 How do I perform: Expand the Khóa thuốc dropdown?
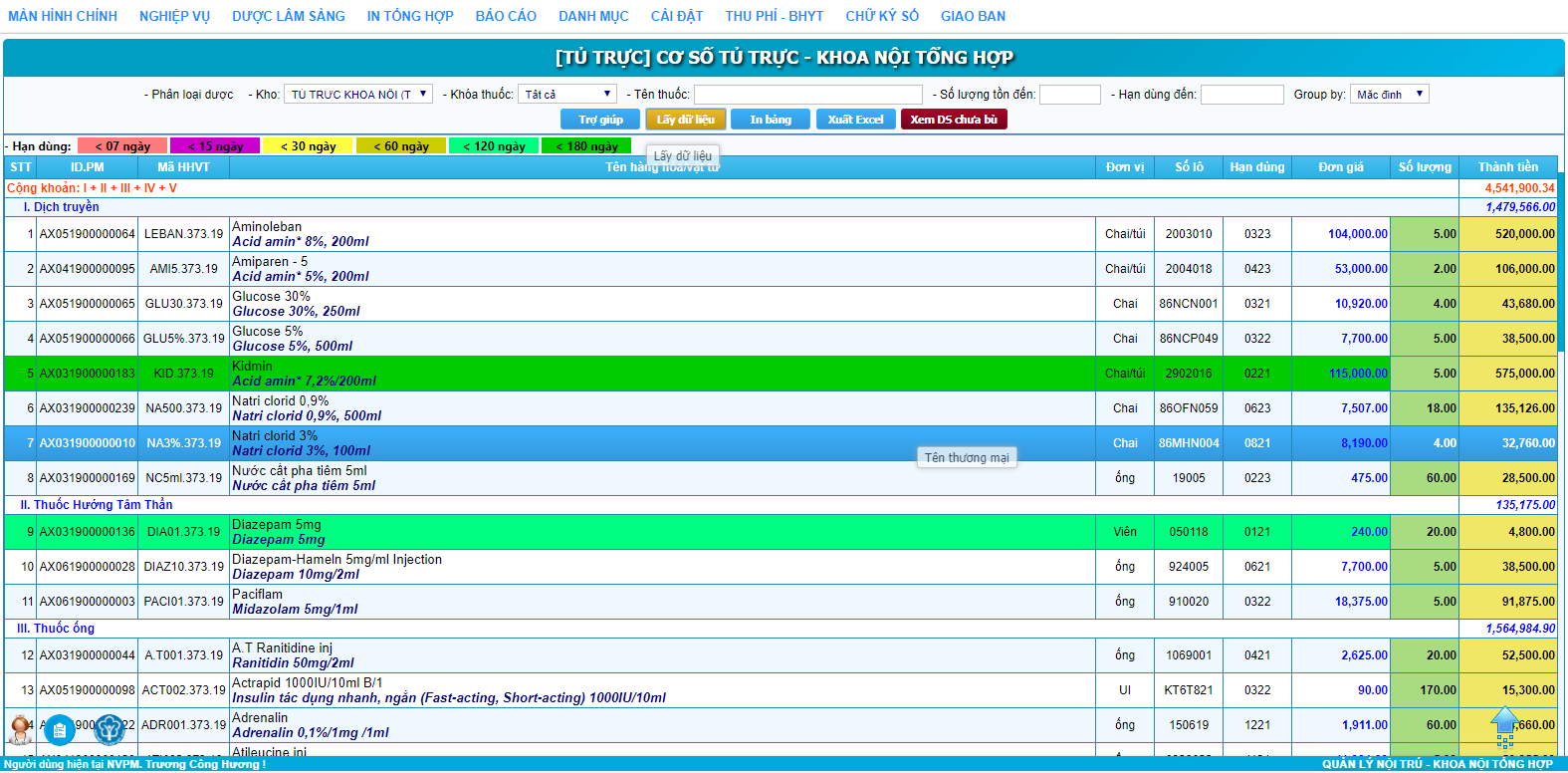[x=567, y=95]
